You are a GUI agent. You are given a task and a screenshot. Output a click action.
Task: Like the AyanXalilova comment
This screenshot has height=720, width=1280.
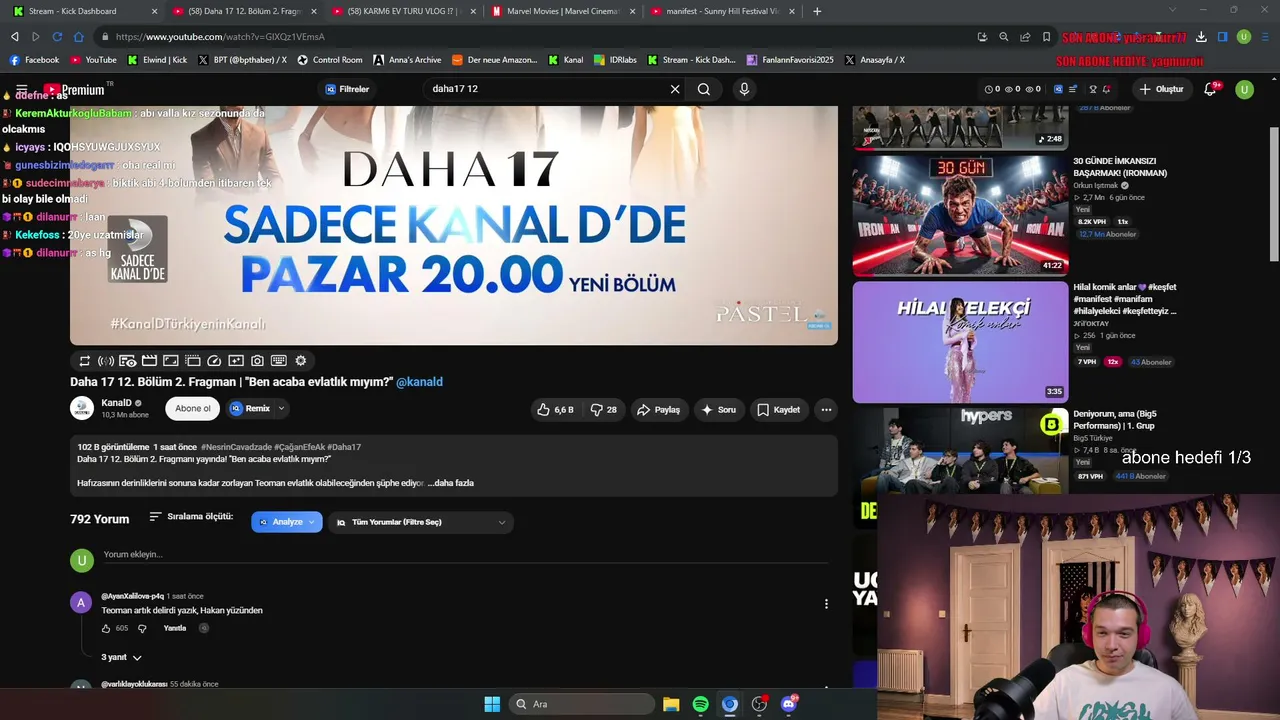pos(107,628)
